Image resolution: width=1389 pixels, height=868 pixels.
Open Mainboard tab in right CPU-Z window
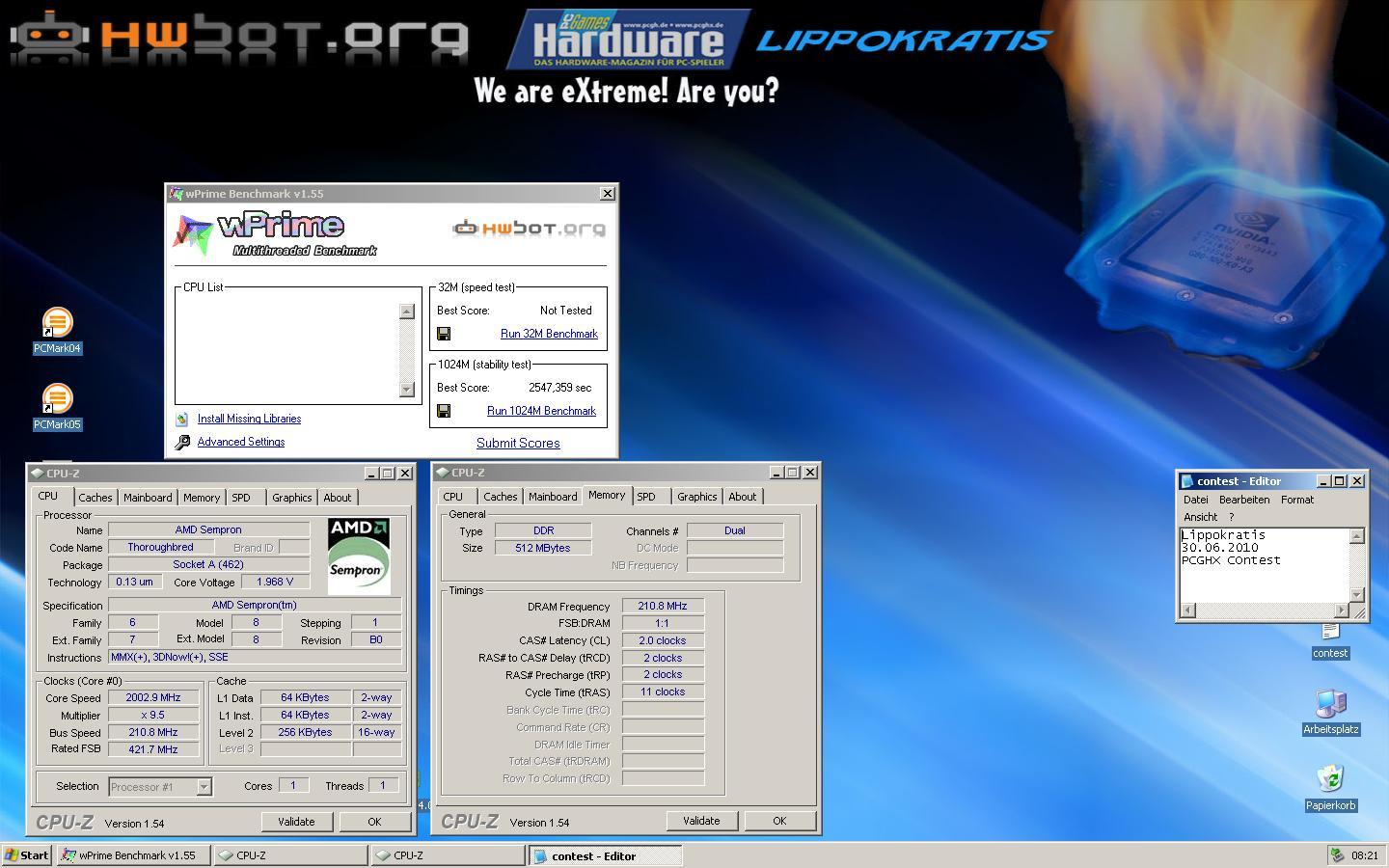pyautogui.click(x=553, y=497)
